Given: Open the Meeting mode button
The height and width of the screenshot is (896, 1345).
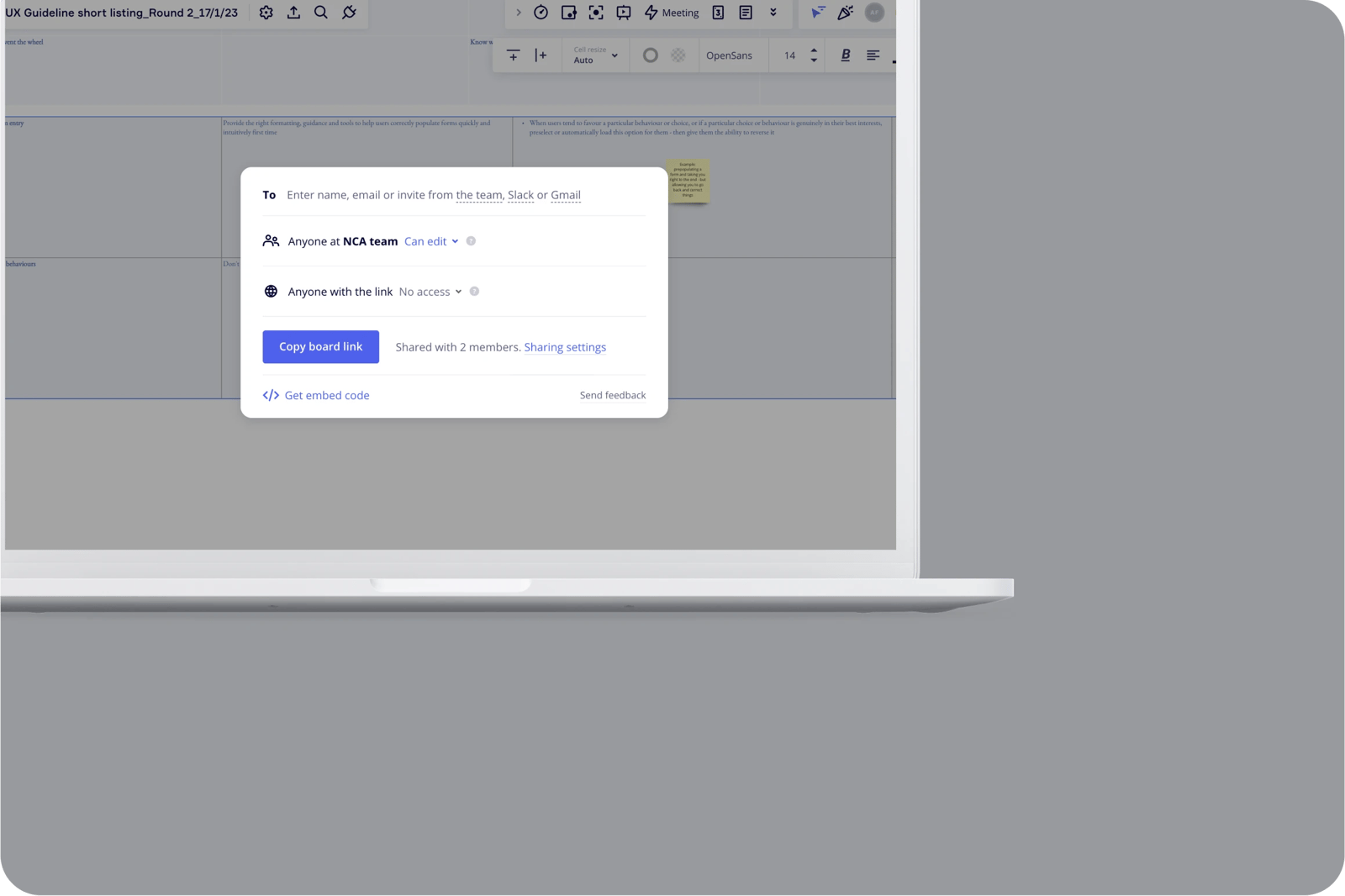Looking at the screenshot, I should point(672,13).
